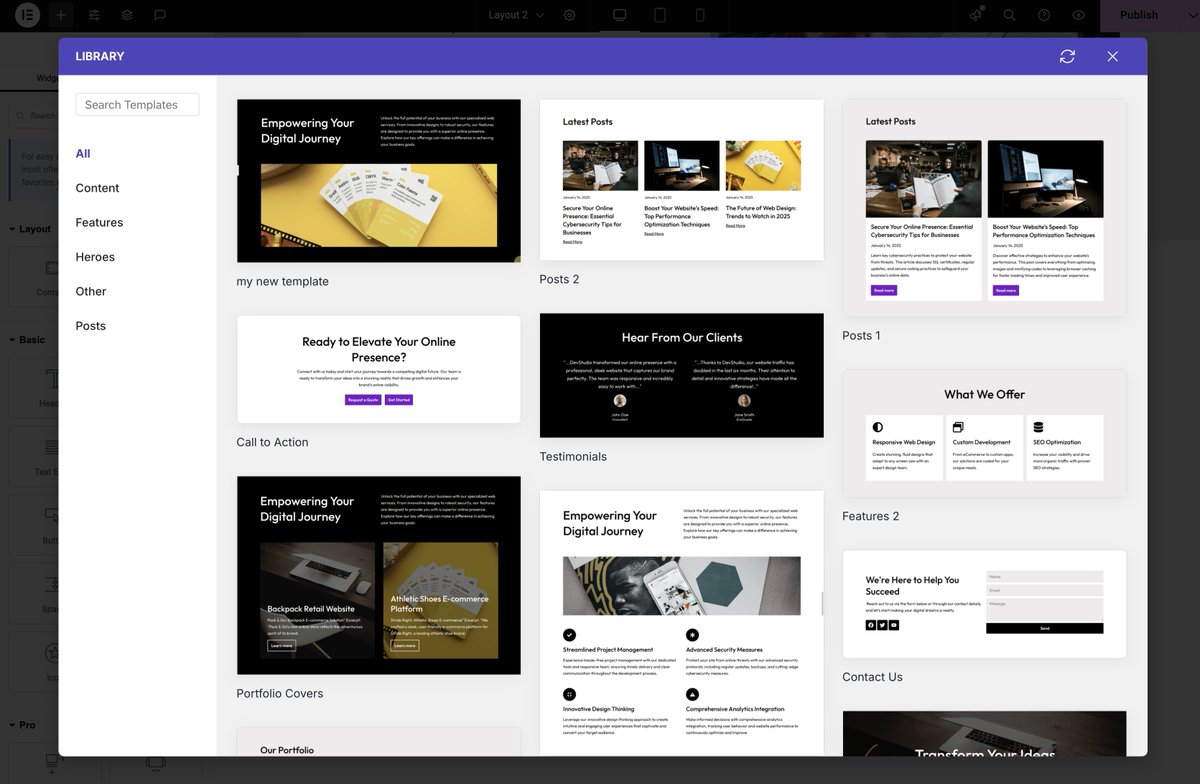Viewport: 1200px width, 784px height.
Task: Filter templates by Heroes
Action: pos(95,257)
